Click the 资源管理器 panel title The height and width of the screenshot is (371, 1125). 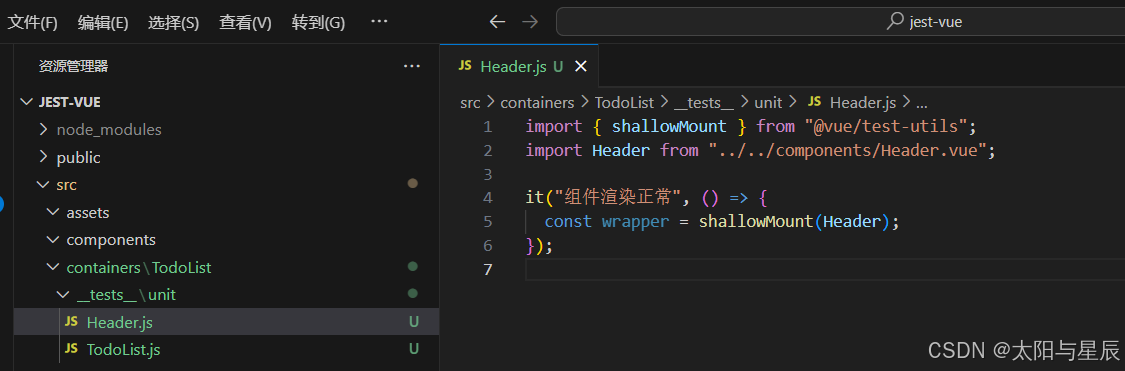pyautogui.click(x=73, y=66)
